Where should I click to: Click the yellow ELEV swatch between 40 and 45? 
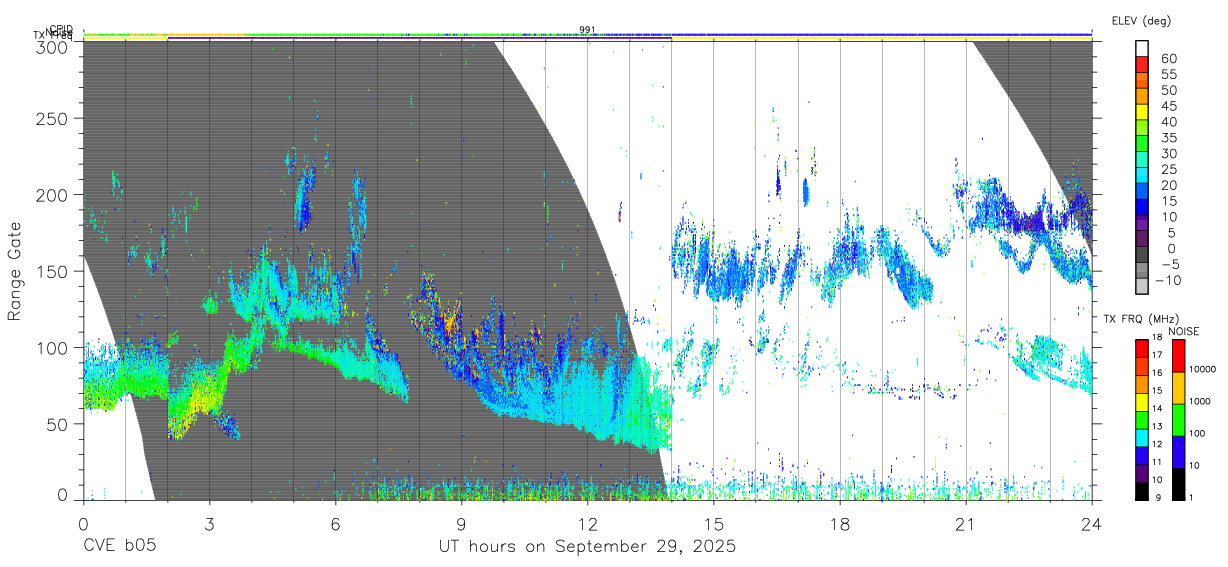tap(1142, 113)
